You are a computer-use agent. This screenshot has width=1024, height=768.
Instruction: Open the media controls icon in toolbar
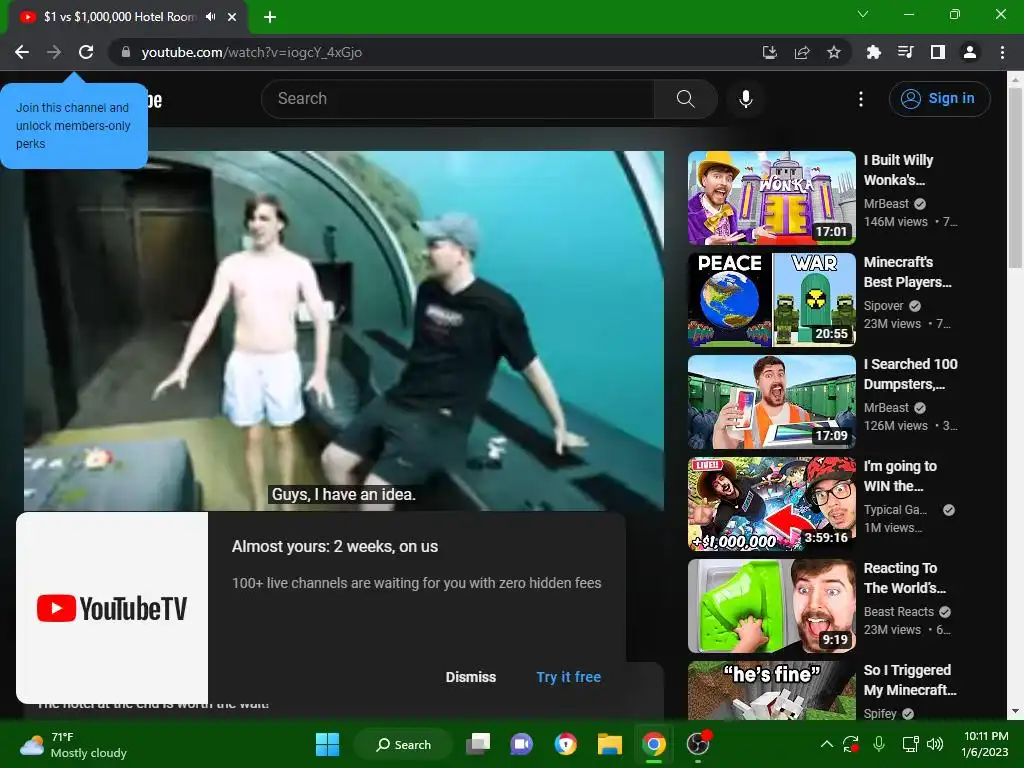[906, 52]
